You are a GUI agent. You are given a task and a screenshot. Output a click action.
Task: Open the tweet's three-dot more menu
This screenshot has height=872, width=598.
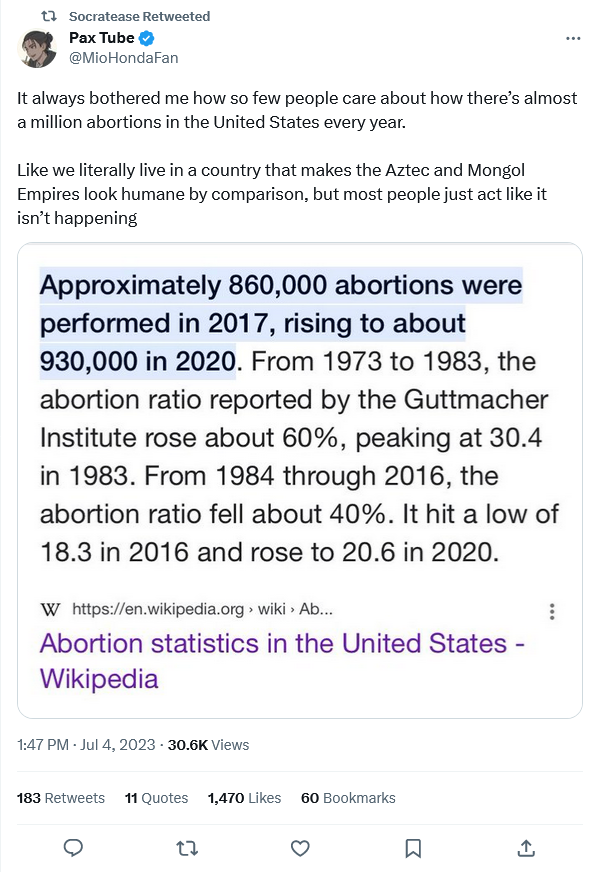pos(573,38)
